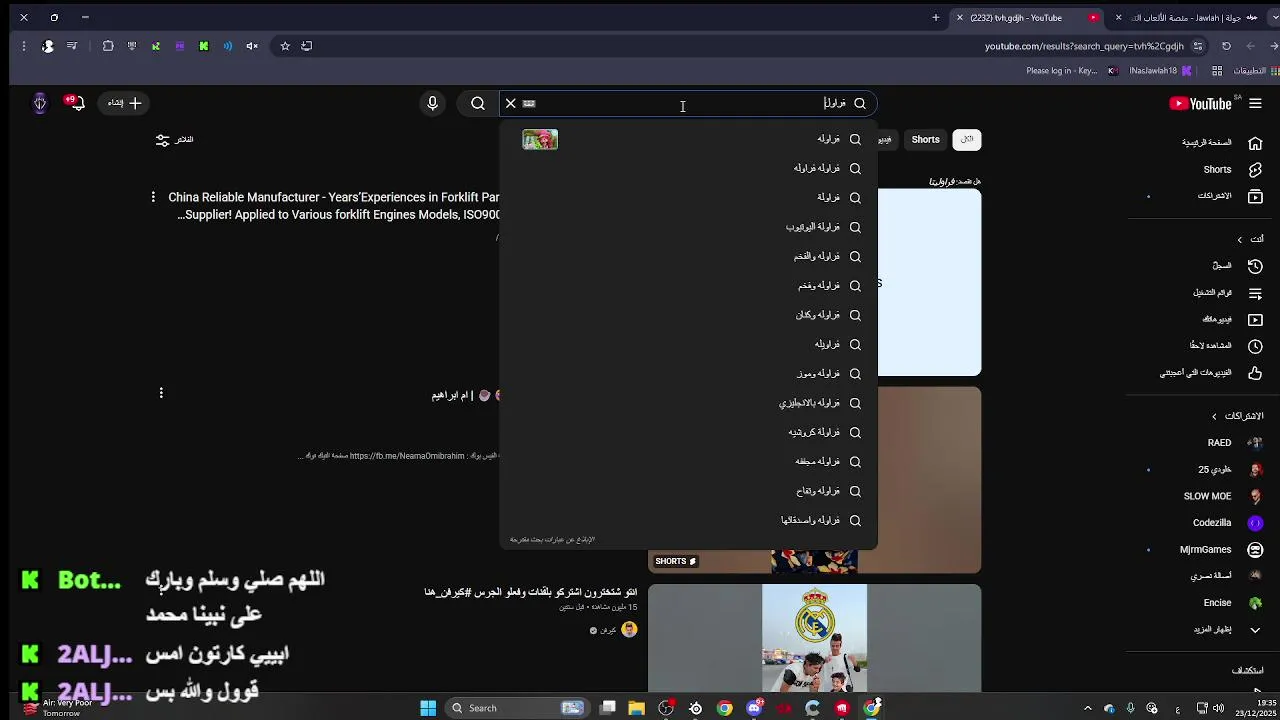
Task: Select the suggestion 'فراوله مجففه'
Action: coord(688,462)
